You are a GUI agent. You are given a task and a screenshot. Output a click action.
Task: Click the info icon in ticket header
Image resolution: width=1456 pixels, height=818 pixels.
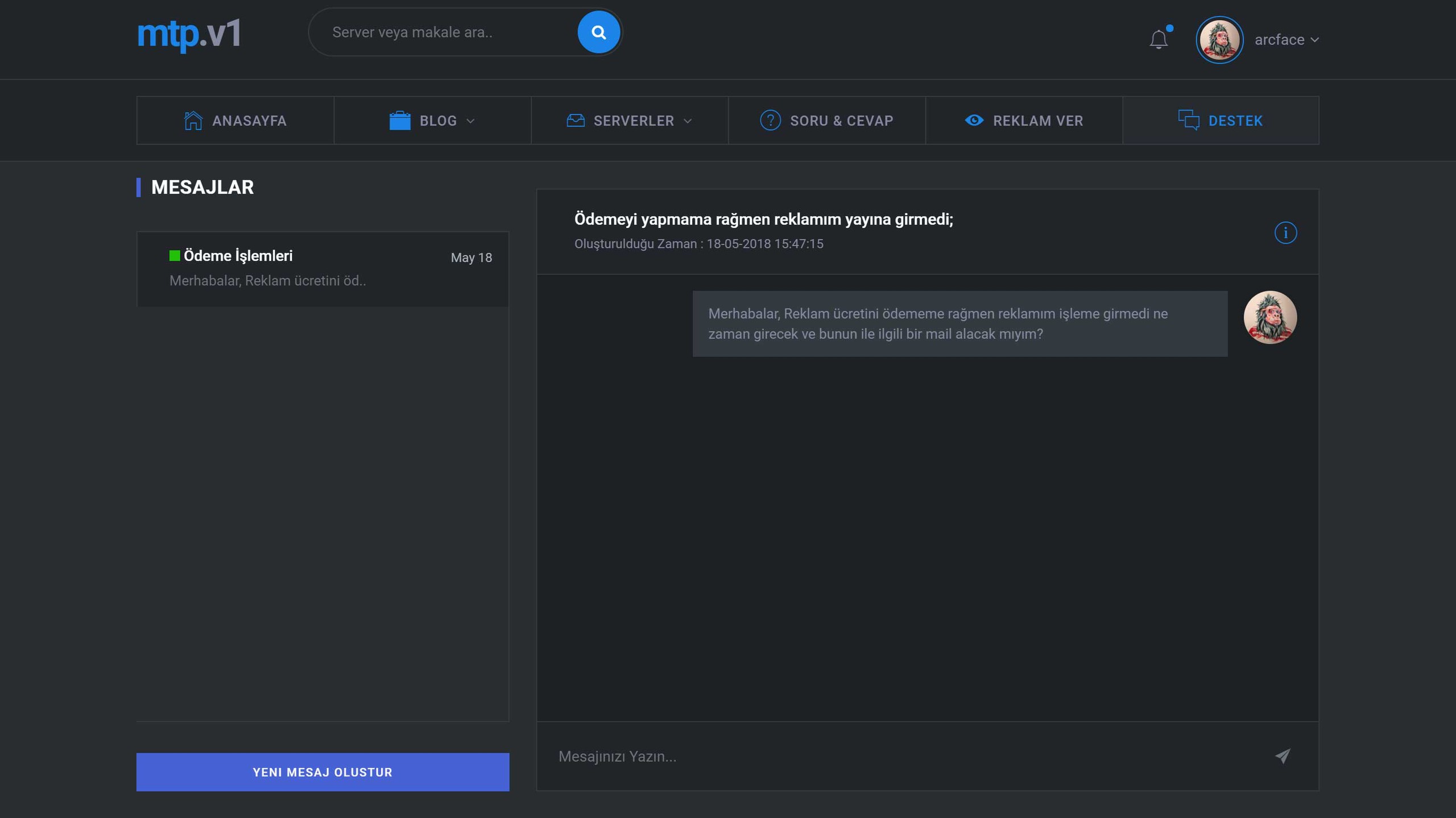[1285, 232]
